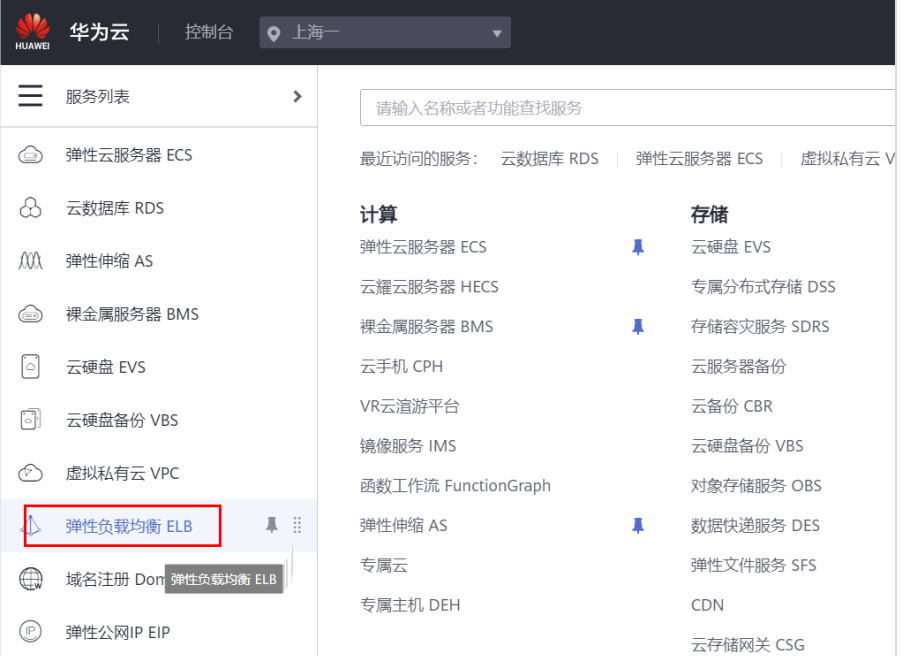Click the bare metal BMS icon in sidebar
Screen dimensions: 910x656
click(x=30, y=314)
